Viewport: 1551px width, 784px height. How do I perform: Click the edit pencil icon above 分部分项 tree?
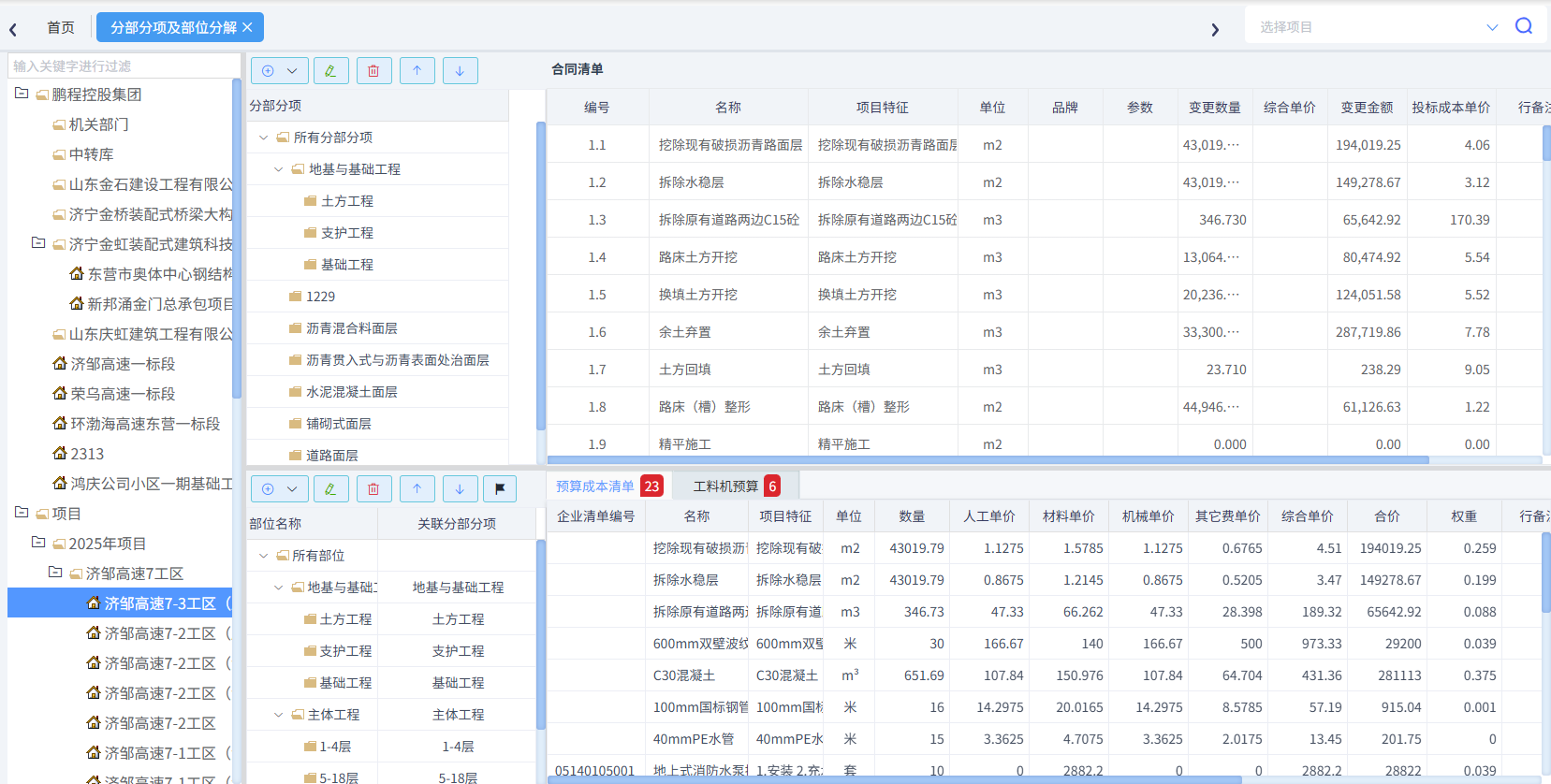point(330,71)
